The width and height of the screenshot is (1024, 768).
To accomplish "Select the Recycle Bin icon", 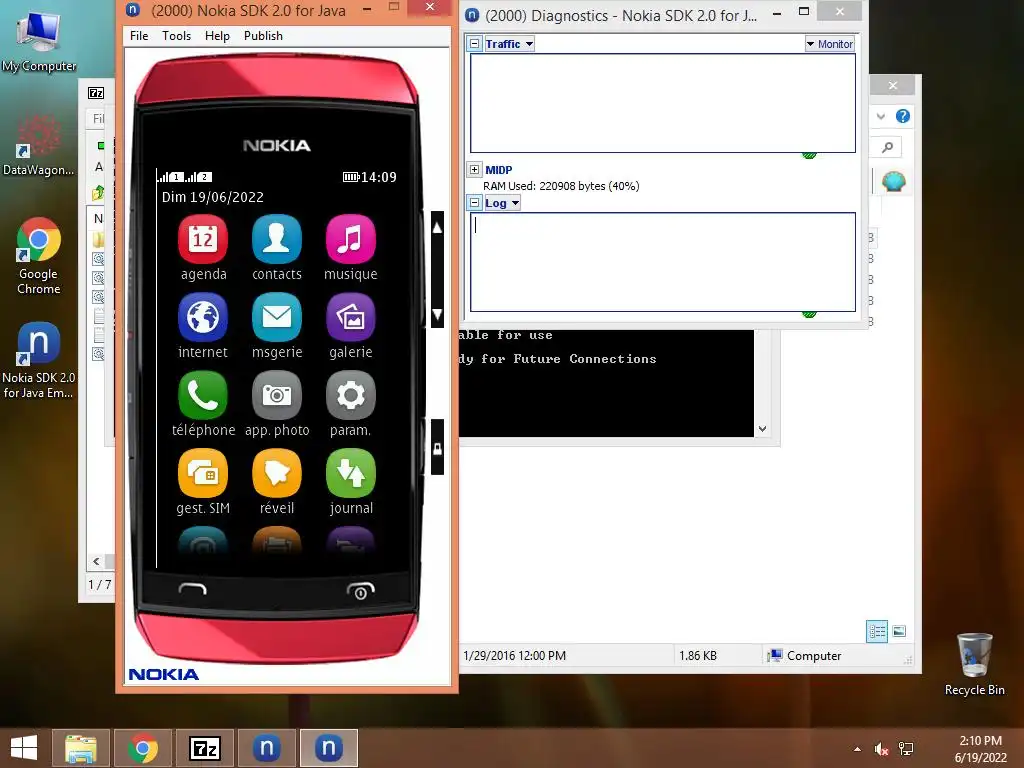I will point(974,664).
